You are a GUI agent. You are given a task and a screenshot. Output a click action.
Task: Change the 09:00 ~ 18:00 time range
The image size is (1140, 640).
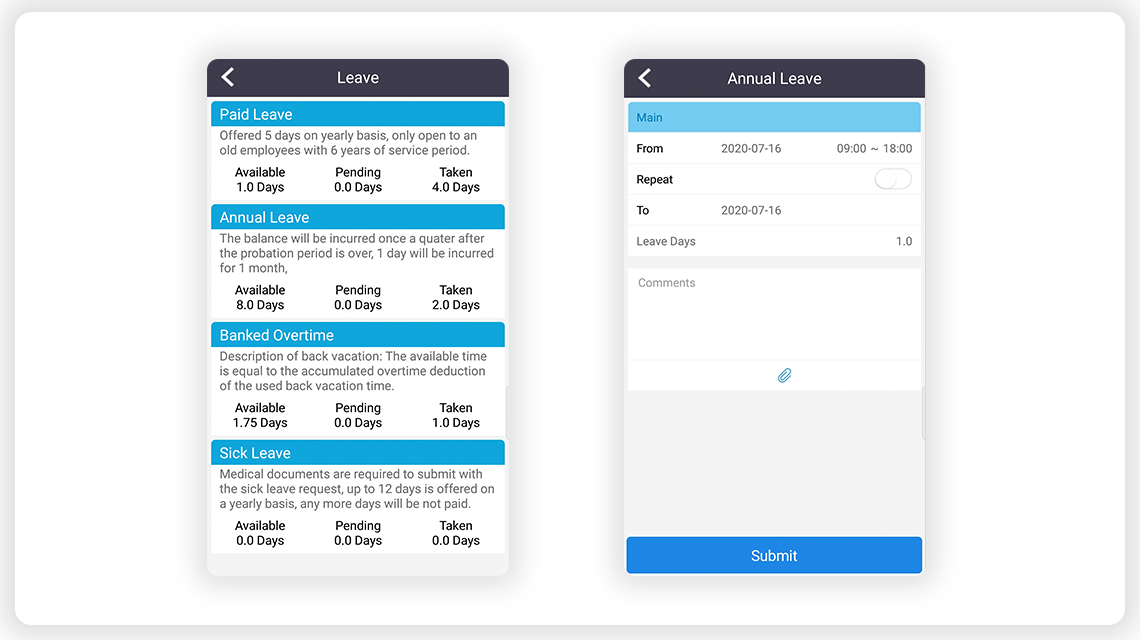point(874,148)
